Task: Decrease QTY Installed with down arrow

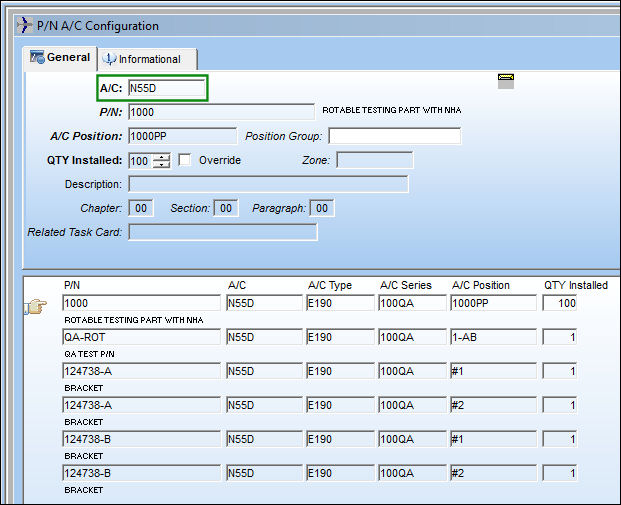Action: (162, 164)
